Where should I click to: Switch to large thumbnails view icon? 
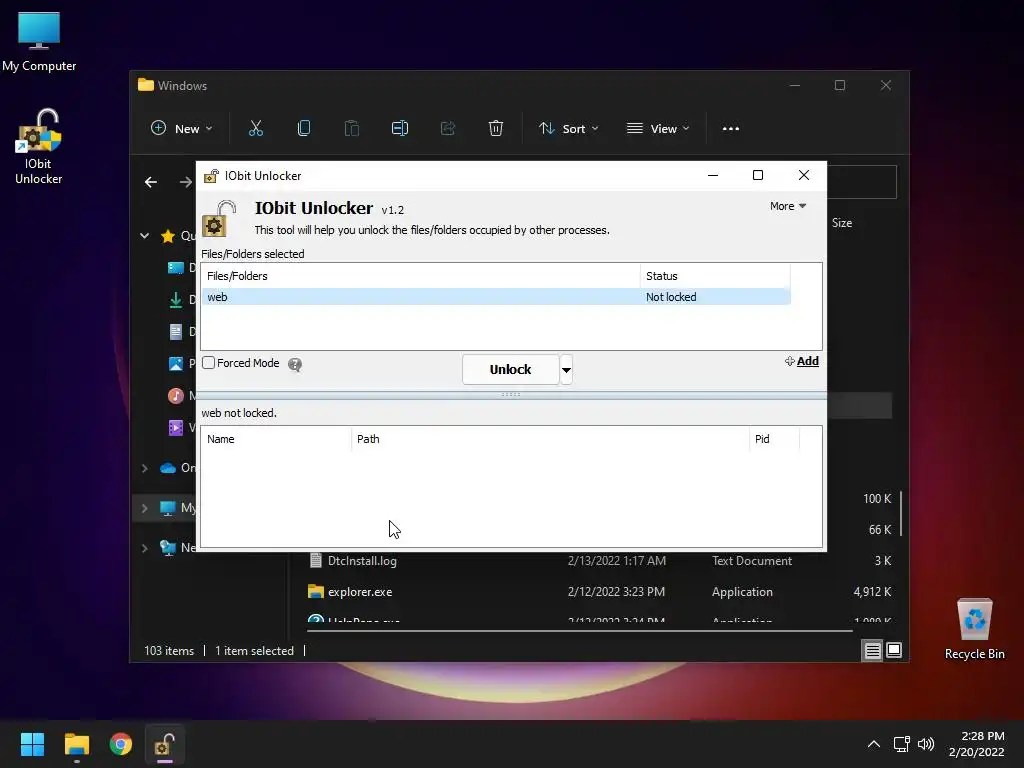pos(894,650)
